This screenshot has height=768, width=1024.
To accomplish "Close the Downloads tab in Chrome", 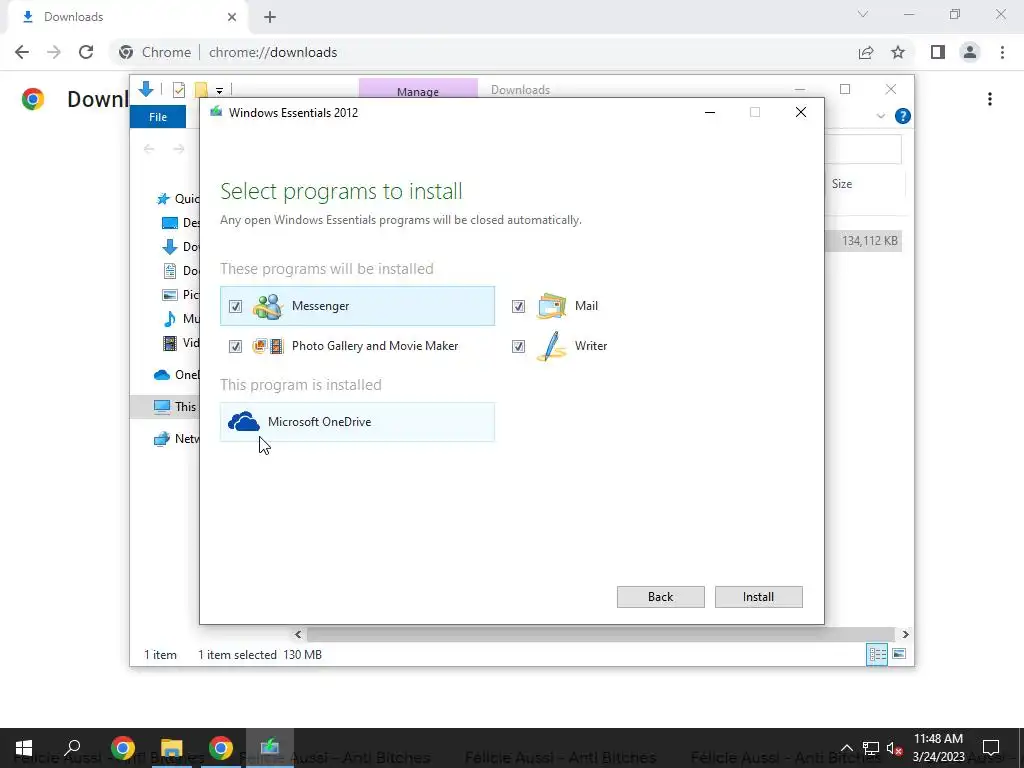I will point(232,17).
